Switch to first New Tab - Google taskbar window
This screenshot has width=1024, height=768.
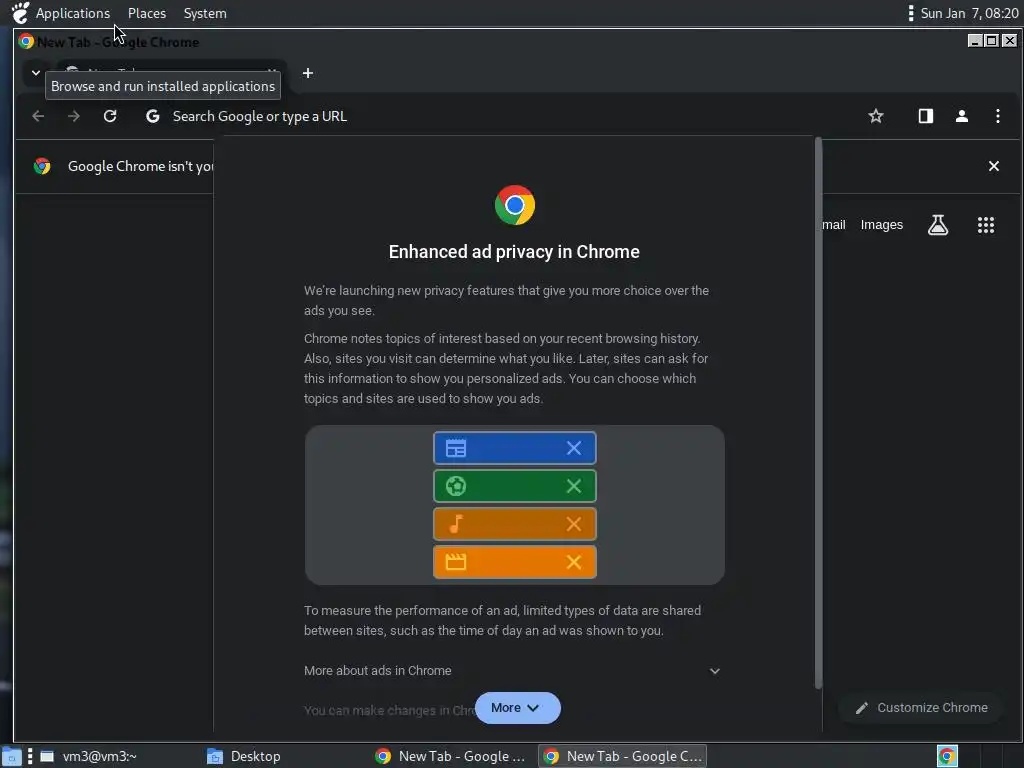(451, 756)
